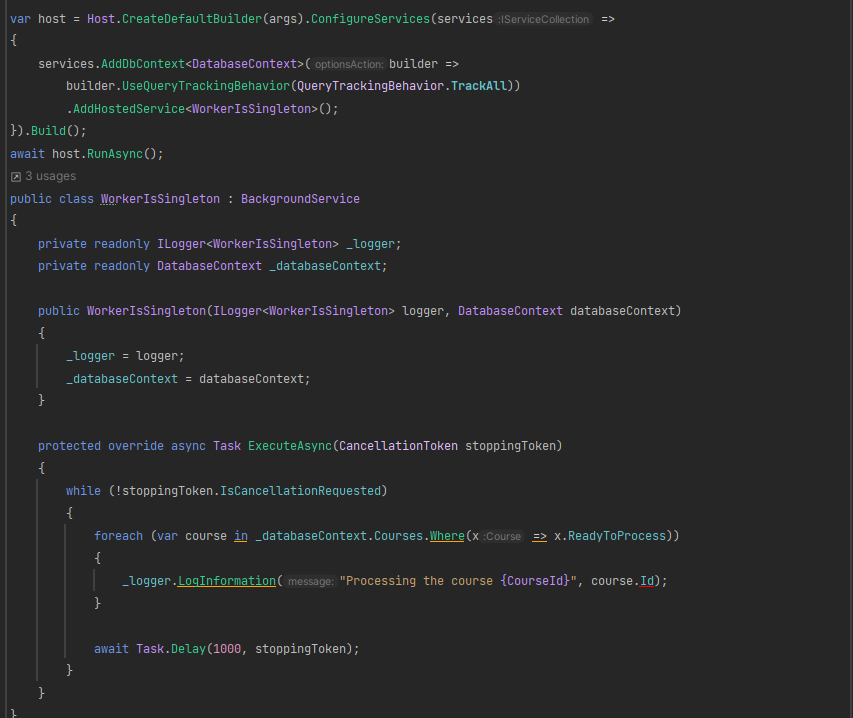Click 'Courses' in the foreach statement
Image resolution: width=853 pixels, height=718 pixels.
(x=398, y=536)
